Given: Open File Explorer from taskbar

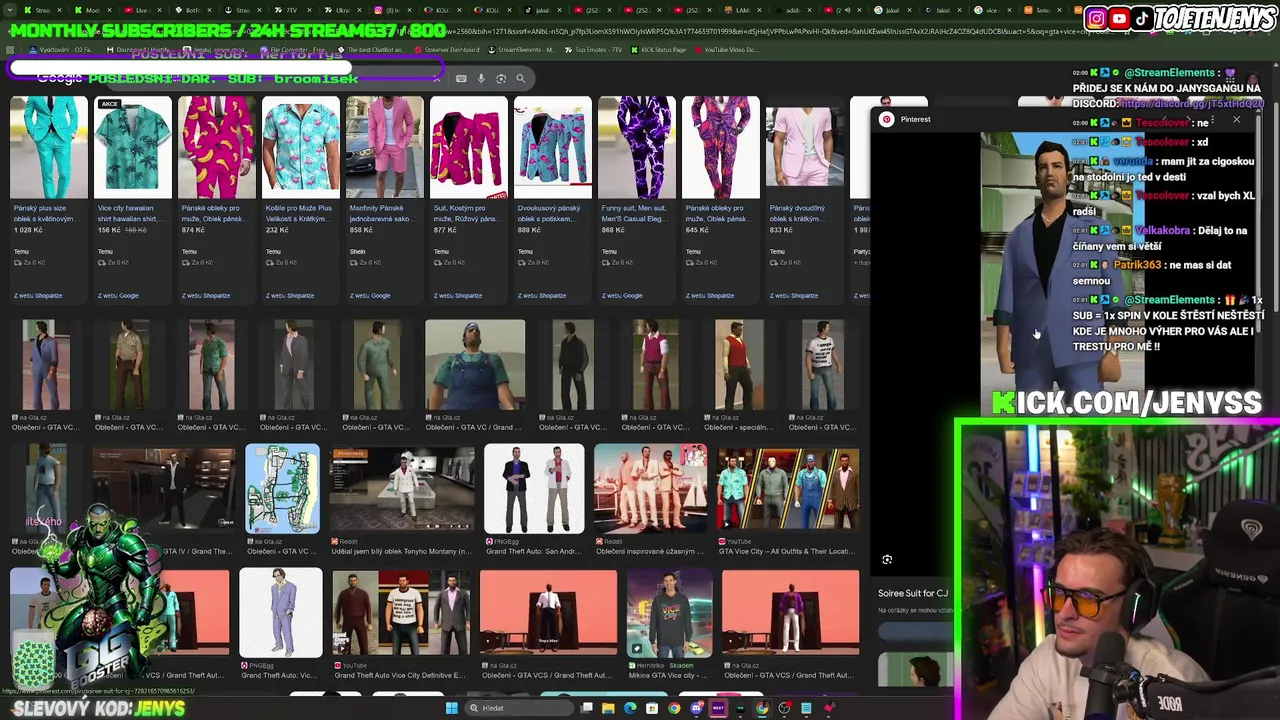Looking at the screenshot, I should [x=608, y=708].
